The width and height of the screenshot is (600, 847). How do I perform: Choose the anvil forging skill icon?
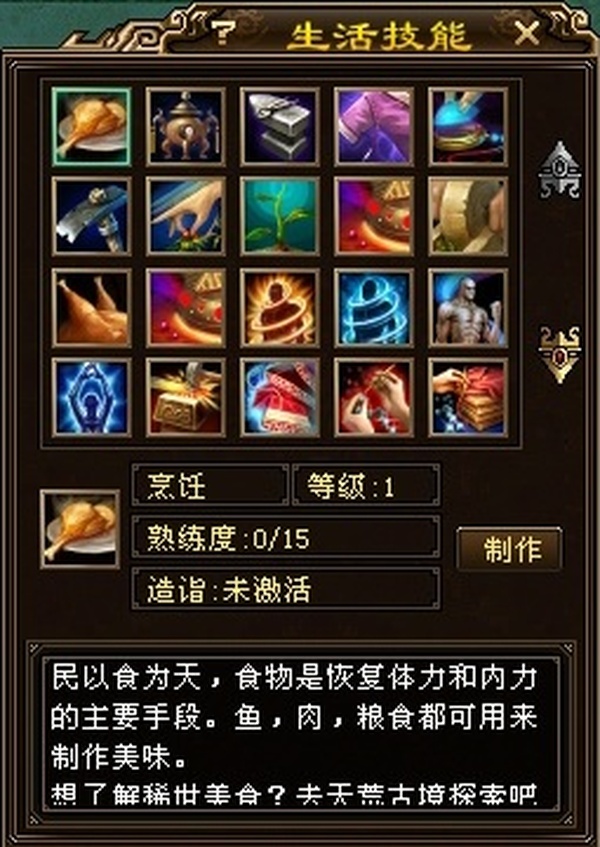280,126
